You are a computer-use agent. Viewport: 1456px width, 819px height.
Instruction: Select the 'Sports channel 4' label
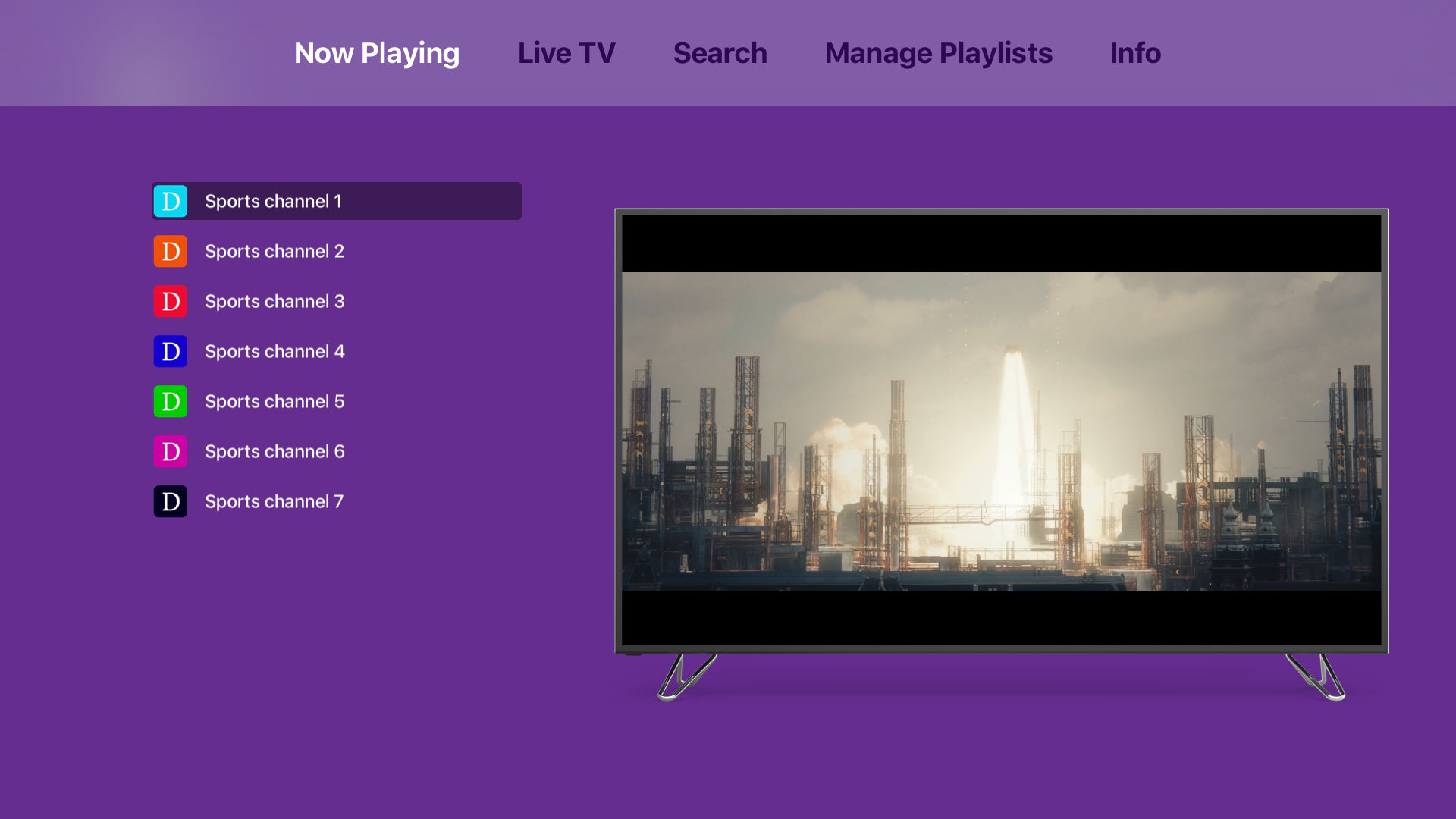click(x=275, y=351)
